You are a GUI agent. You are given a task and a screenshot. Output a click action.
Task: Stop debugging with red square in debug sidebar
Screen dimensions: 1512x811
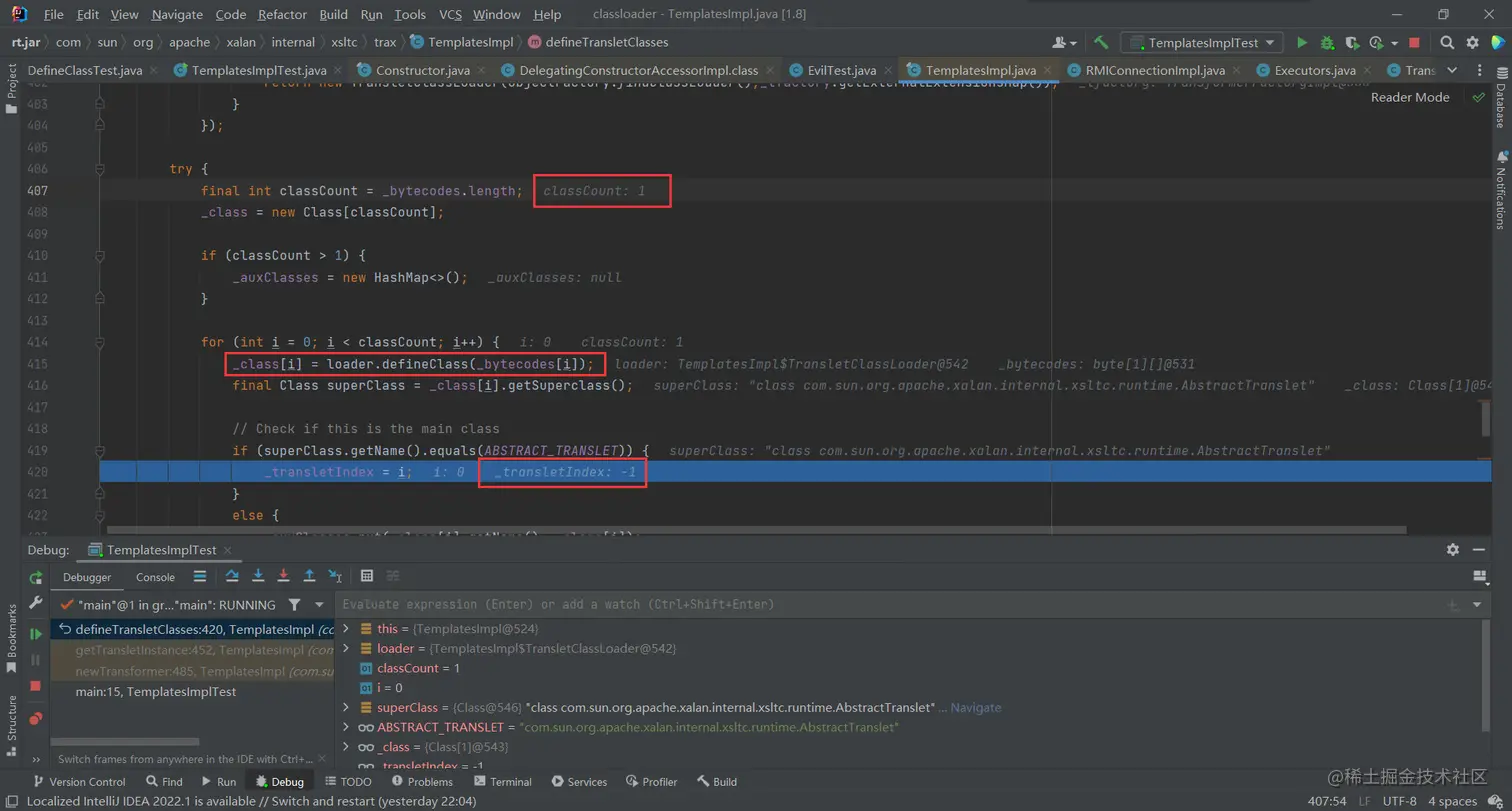pyautogui.click(x=36, y=686)
